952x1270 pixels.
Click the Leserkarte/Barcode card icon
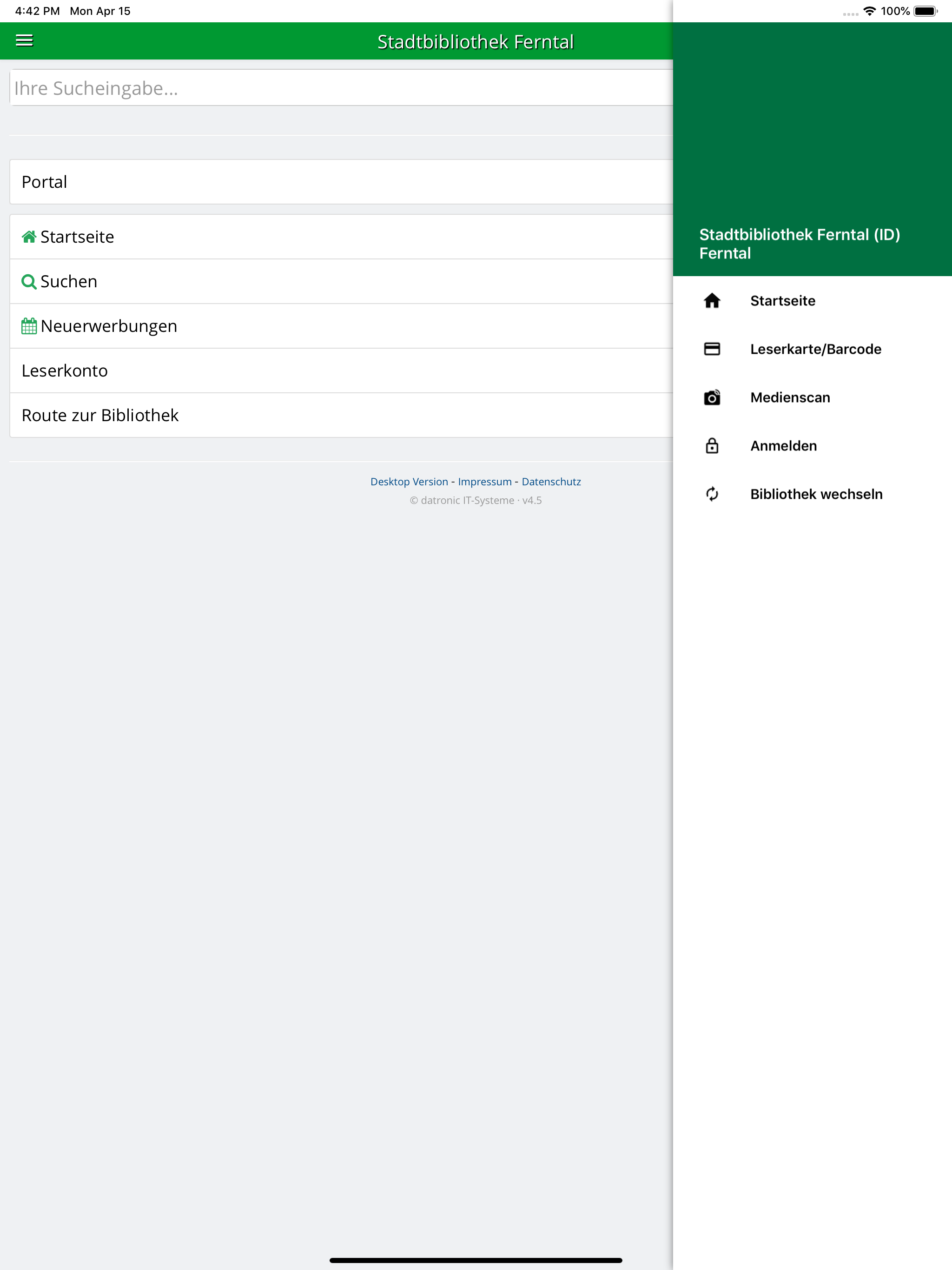click(712, 349)
